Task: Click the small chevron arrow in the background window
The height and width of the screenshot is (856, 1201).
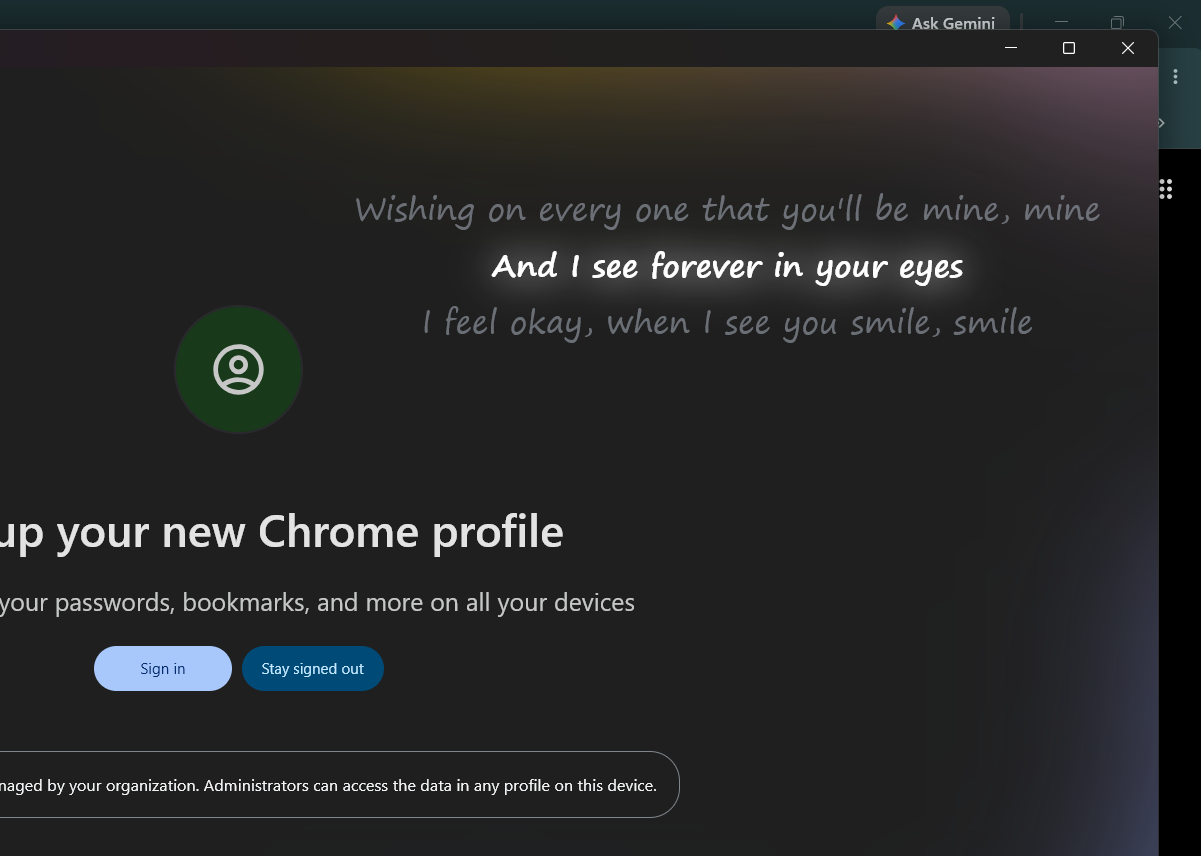Action: [x=1162, y=123]
